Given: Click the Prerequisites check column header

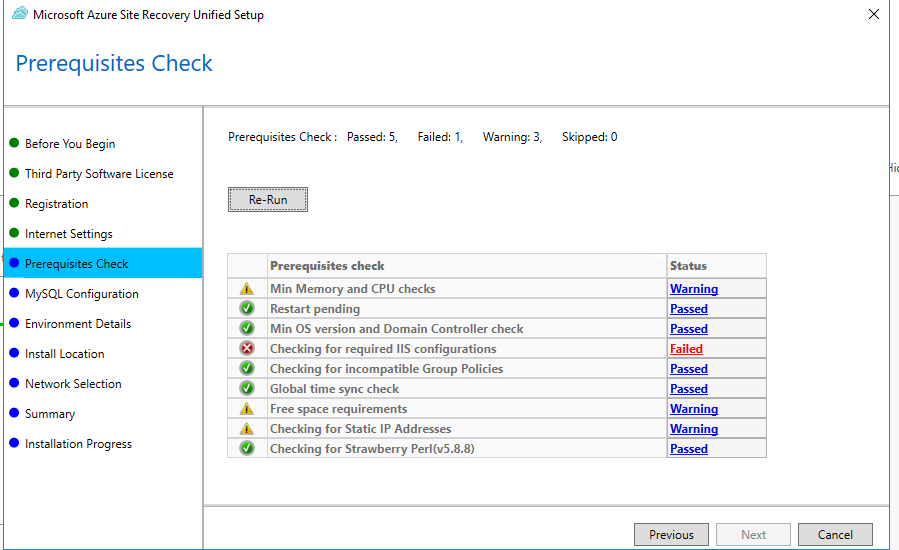Looking at the screenshot, I should click(467, 266).
